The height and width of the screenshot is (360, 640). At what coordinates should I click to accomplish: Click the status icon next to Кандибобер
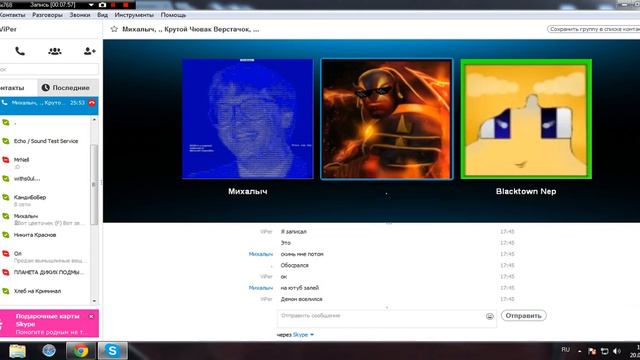tap(6, 198)
